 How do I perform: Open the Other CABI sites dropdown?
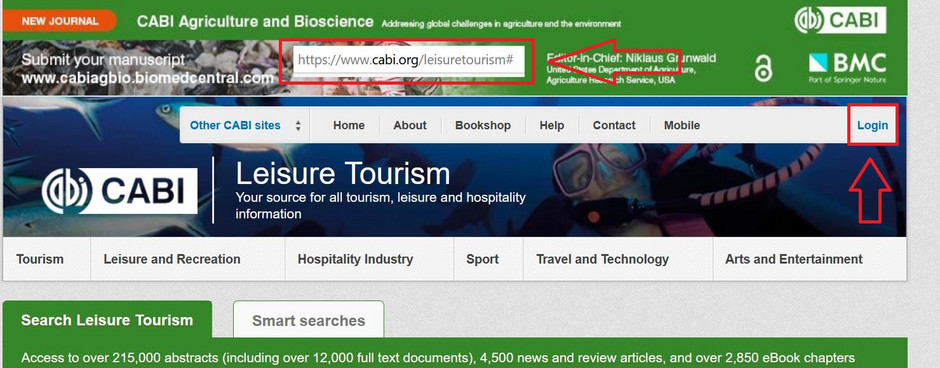[245, 125]
